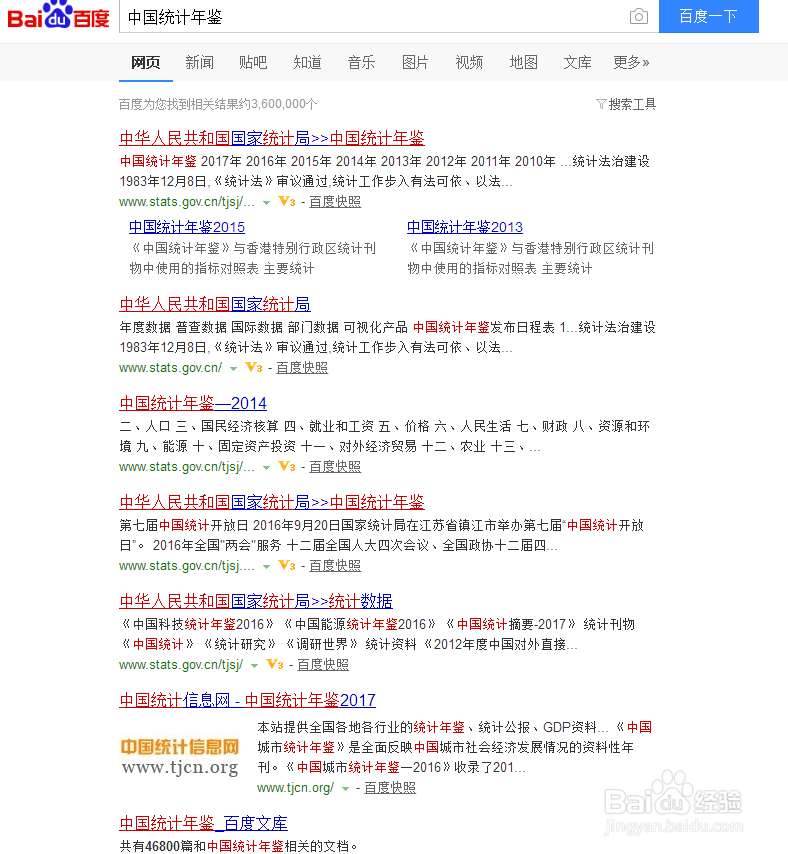Open the 搜索工具 filter
Viewport: 788px width, 854px height.
tap(626, 104)
